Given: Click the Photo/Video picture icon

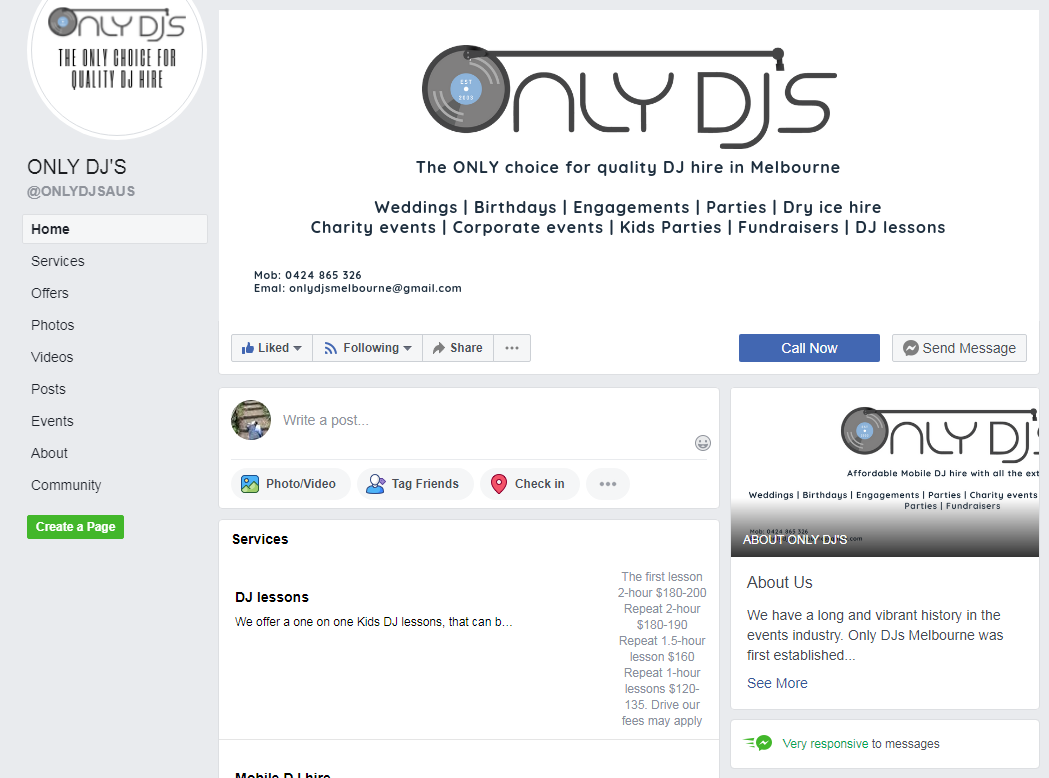Looking at the screenshot, I should point(250,484).
